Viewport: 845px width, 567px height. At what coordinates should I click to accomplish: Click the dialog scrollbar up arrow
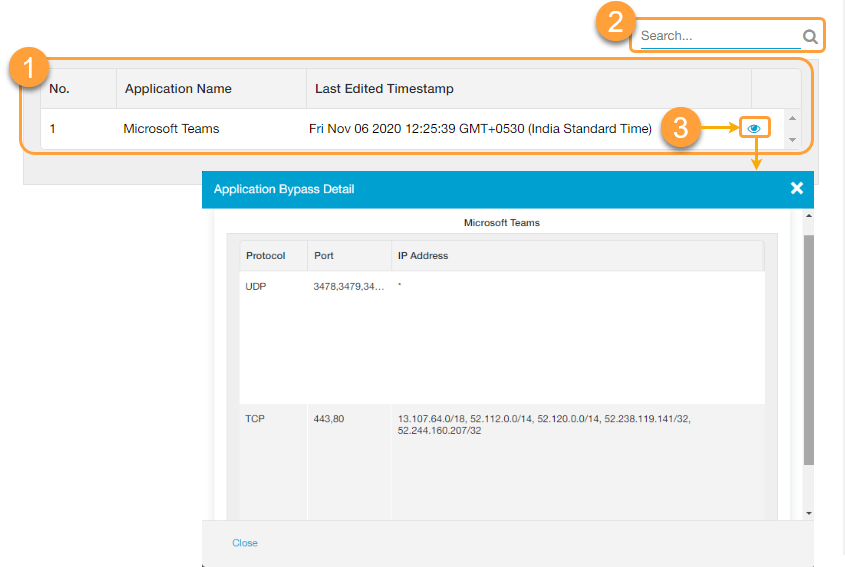point(808,216)
